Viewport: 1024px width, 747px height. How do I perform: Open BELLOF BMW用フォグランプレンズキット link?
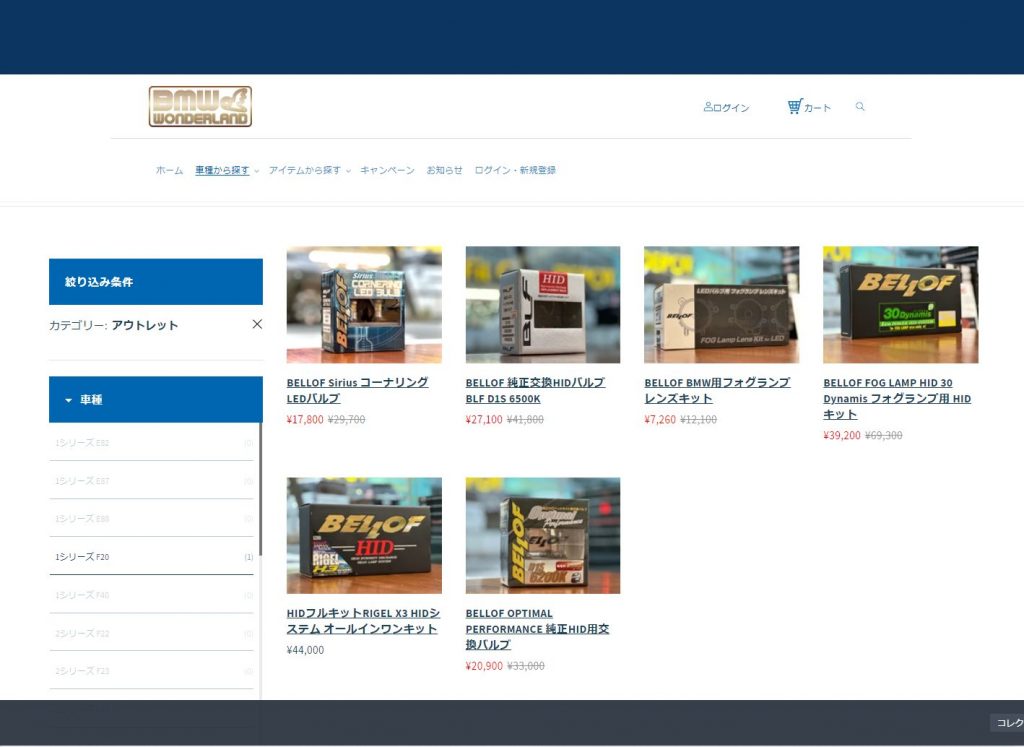click(717, 390)
